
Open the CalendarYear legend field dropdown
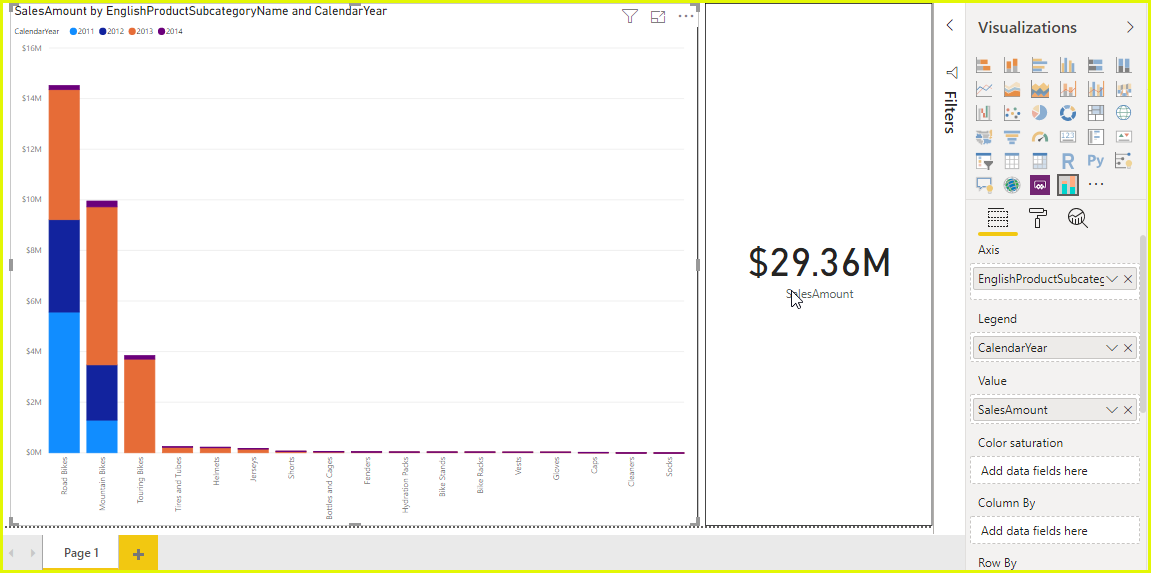[x=1112, y=348]
